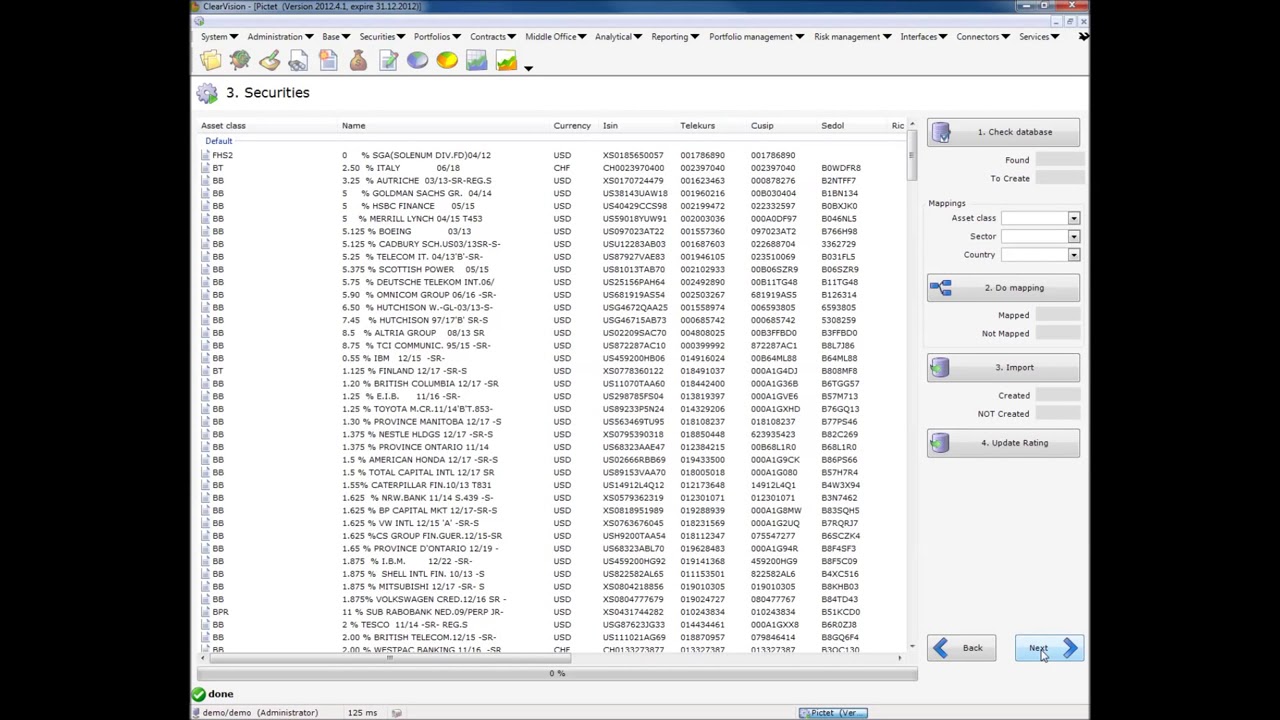The height and width of the screenshot is (720, 1280).
Task: Open the Services menu dropdown
Action: [x=1039, y=37]
